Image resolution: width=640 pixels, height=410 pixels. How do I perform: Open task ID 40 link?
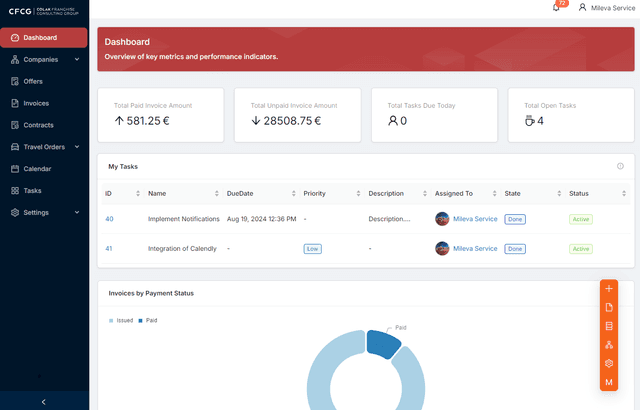point(109,218)
